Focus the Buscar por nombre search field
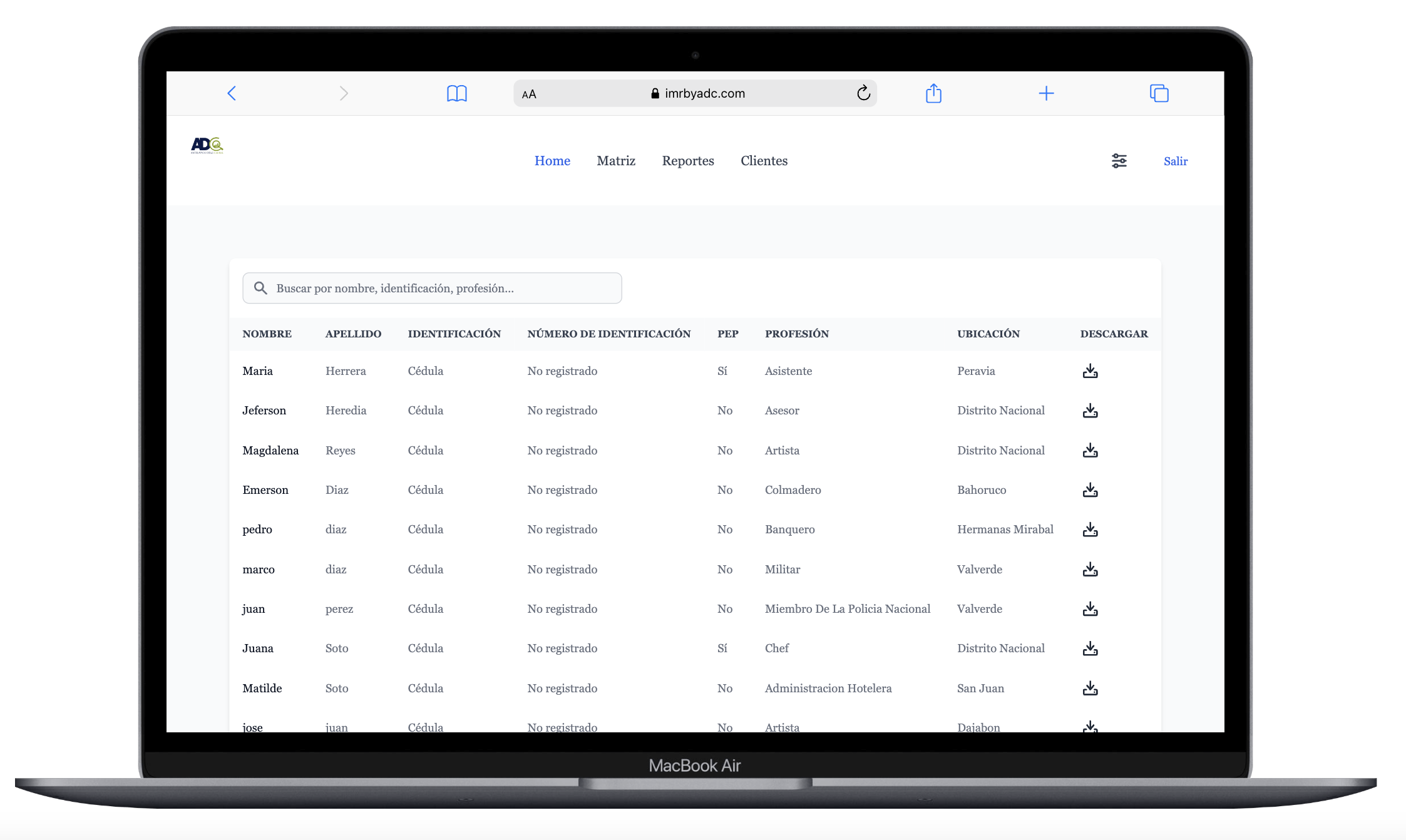This screenshot has height=840, width=1406. (x=438, y=289)
